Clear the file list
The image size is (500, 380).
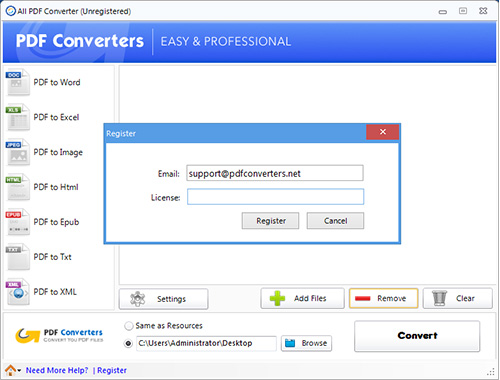458,298
